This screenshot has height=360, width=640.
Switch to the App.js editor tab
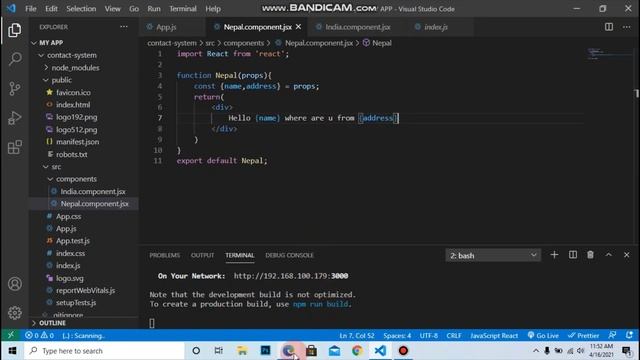point(166,27)
